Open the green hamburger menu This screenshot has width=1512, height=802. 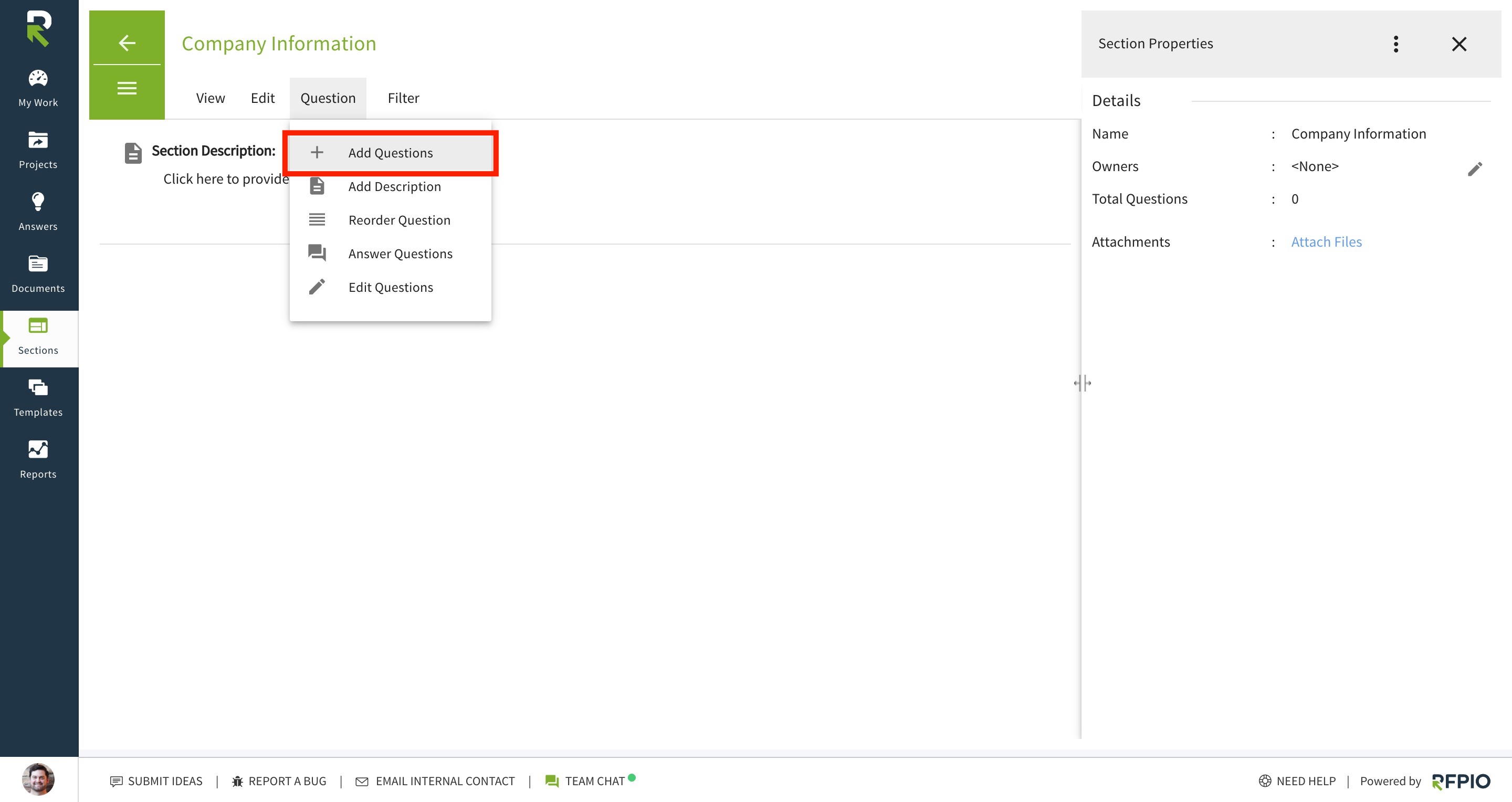pos(127,89)
